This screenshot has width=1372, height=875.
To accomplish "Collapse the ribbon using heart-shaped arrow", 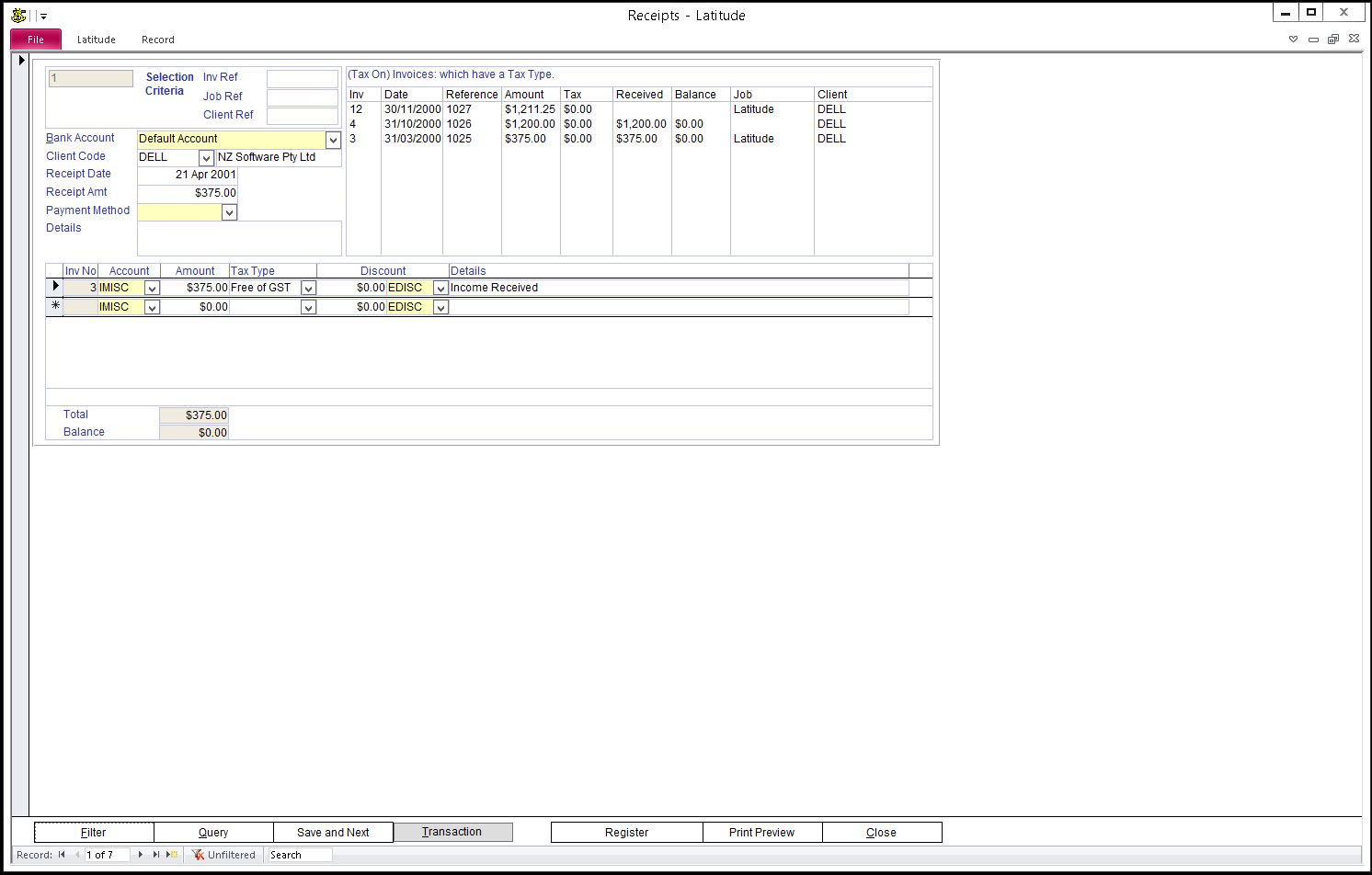I will coord(1293,40).
